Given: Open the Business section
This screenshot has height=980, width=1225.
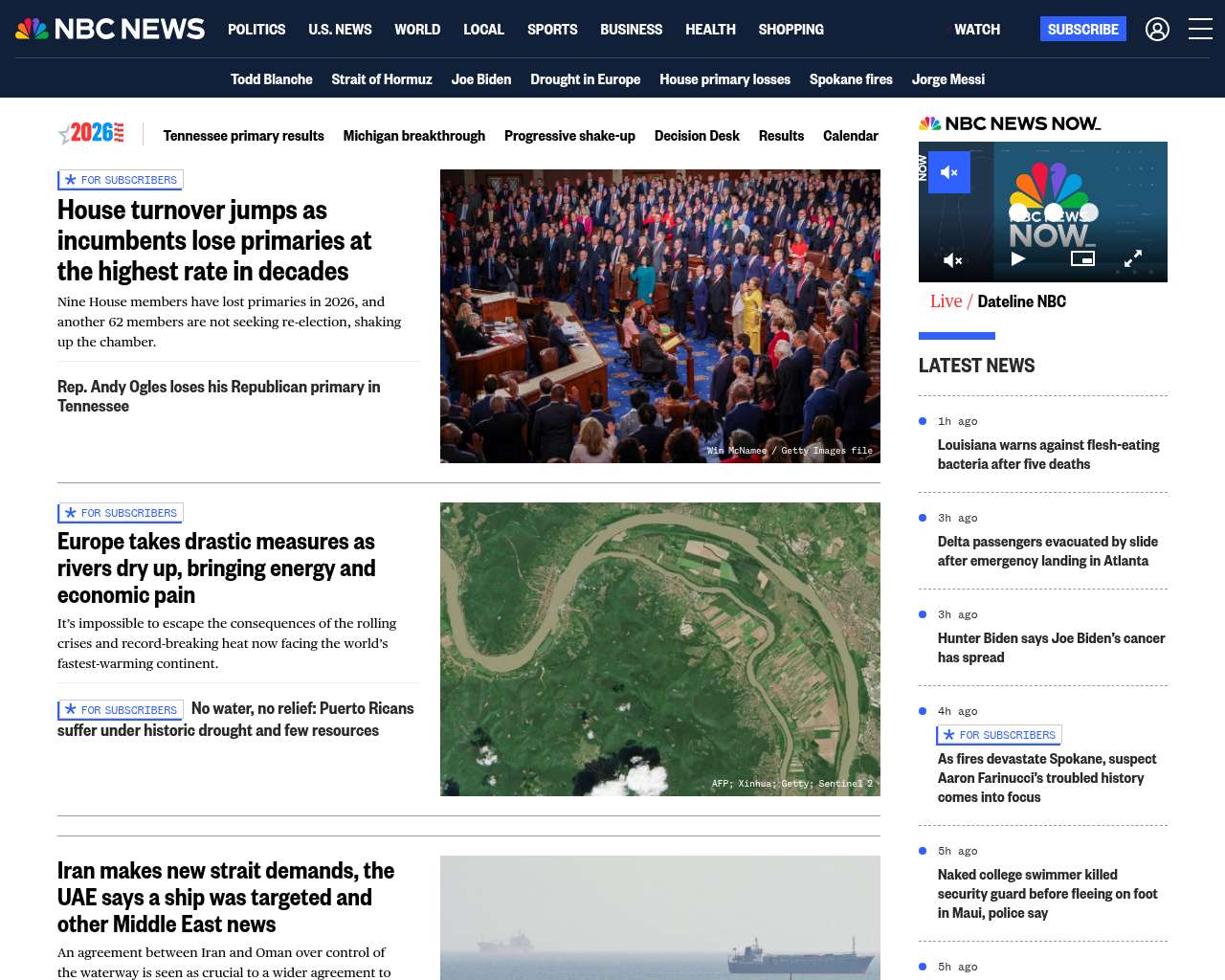Looking at the screenshot, I should click(631, 30).
